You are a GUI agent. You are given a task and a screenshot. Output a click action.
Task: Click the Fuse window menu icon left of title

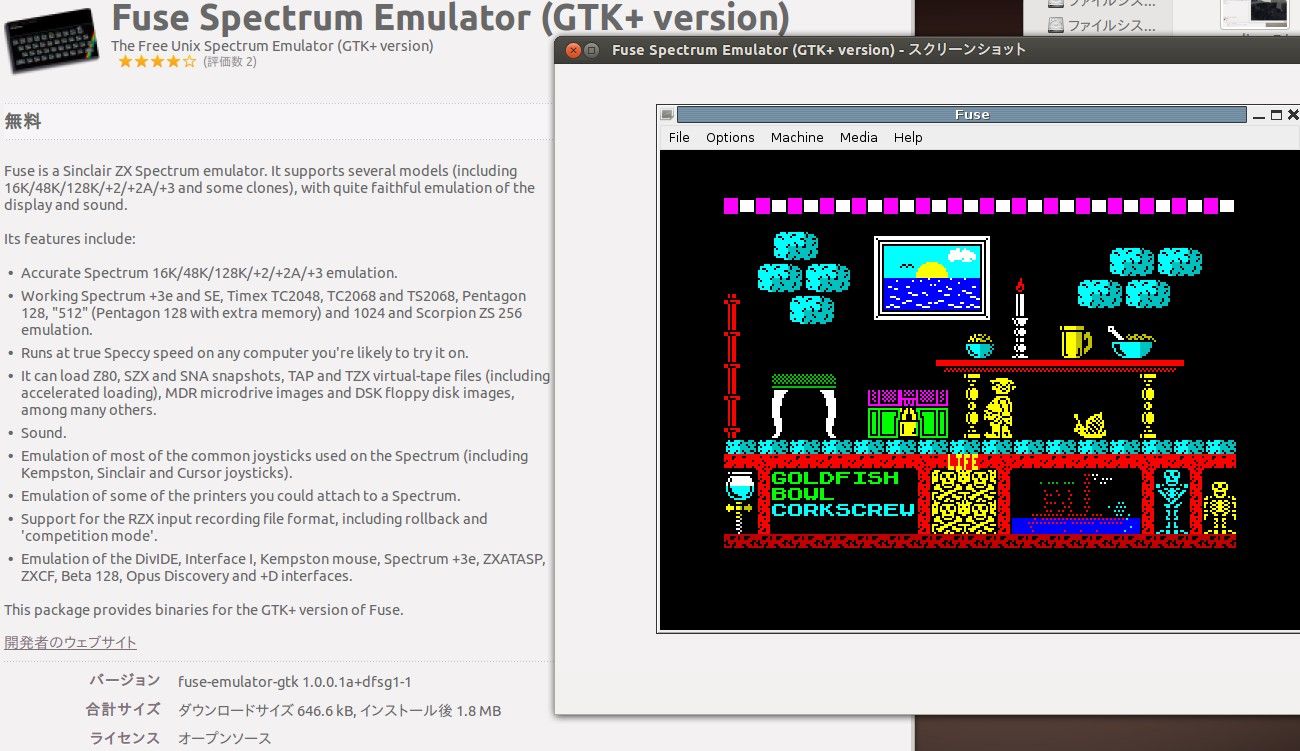tap(667, 114)
